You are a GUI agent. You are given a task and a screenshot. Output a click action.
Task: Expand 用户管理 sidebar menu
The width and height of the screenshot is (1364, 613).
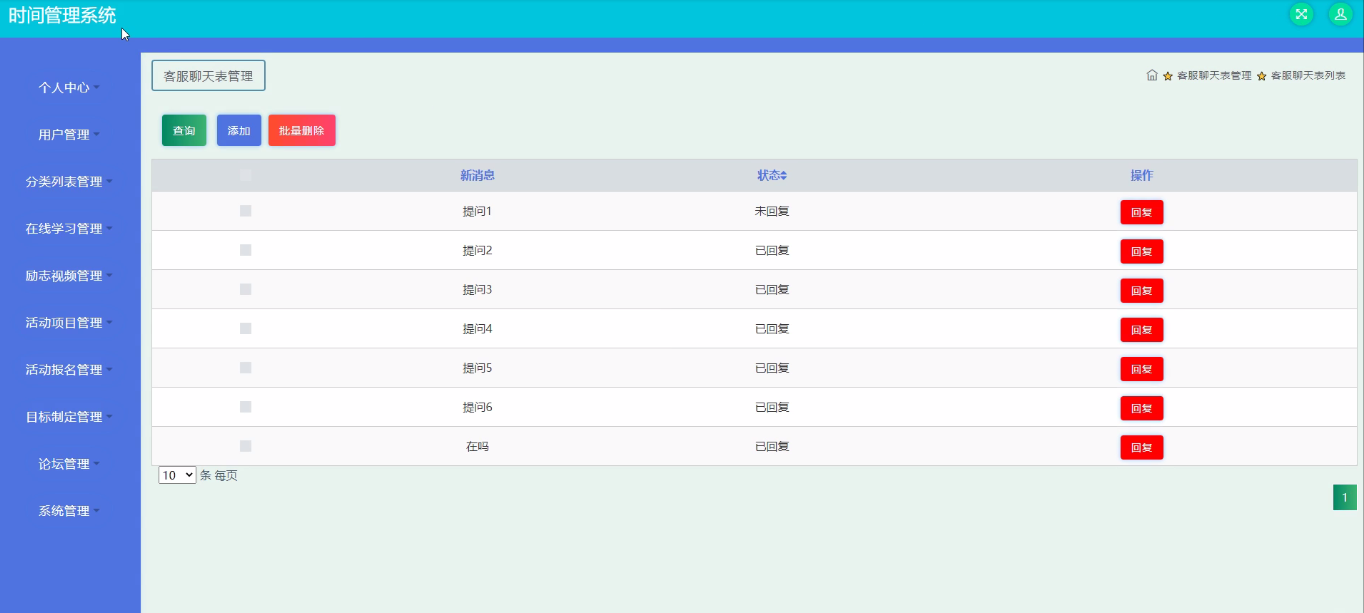click(x=70, y=135)
